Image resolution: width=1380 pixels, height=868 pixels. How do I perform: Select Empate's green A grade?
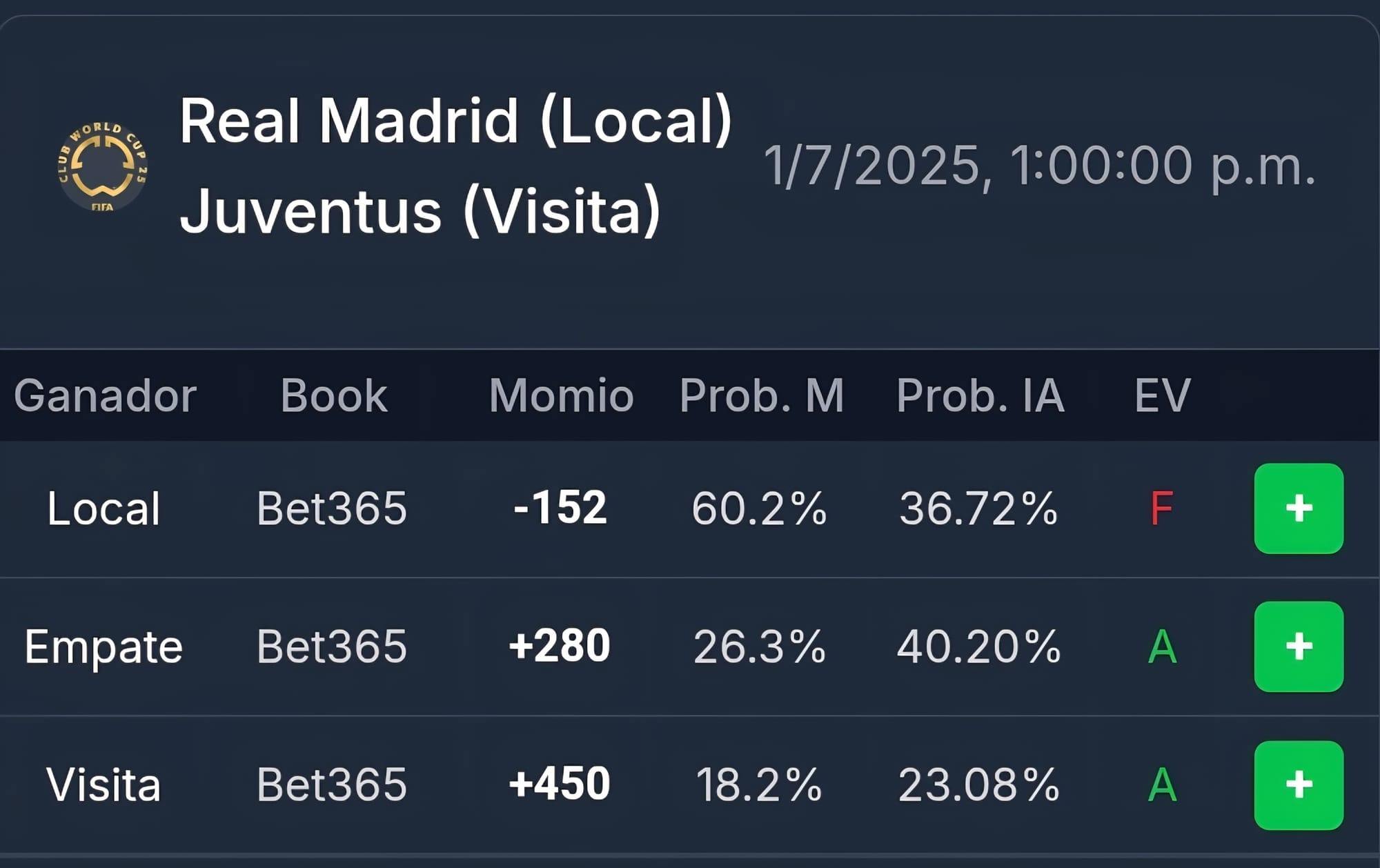pyautogui.click(x=1162, y=647)
